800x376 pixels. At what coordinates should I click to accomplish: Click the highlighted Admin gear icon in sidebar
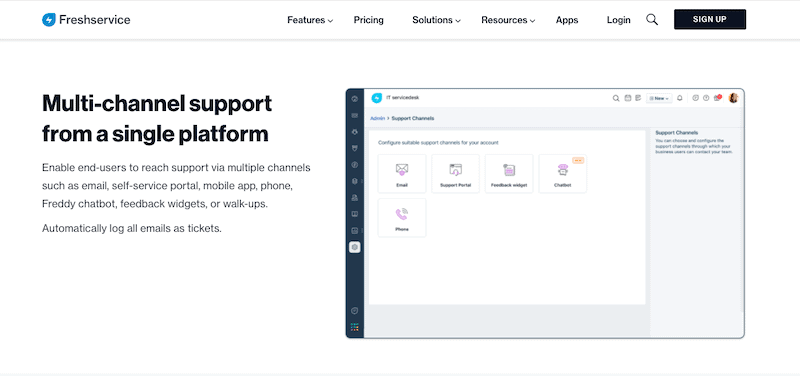tap(355, 247)
